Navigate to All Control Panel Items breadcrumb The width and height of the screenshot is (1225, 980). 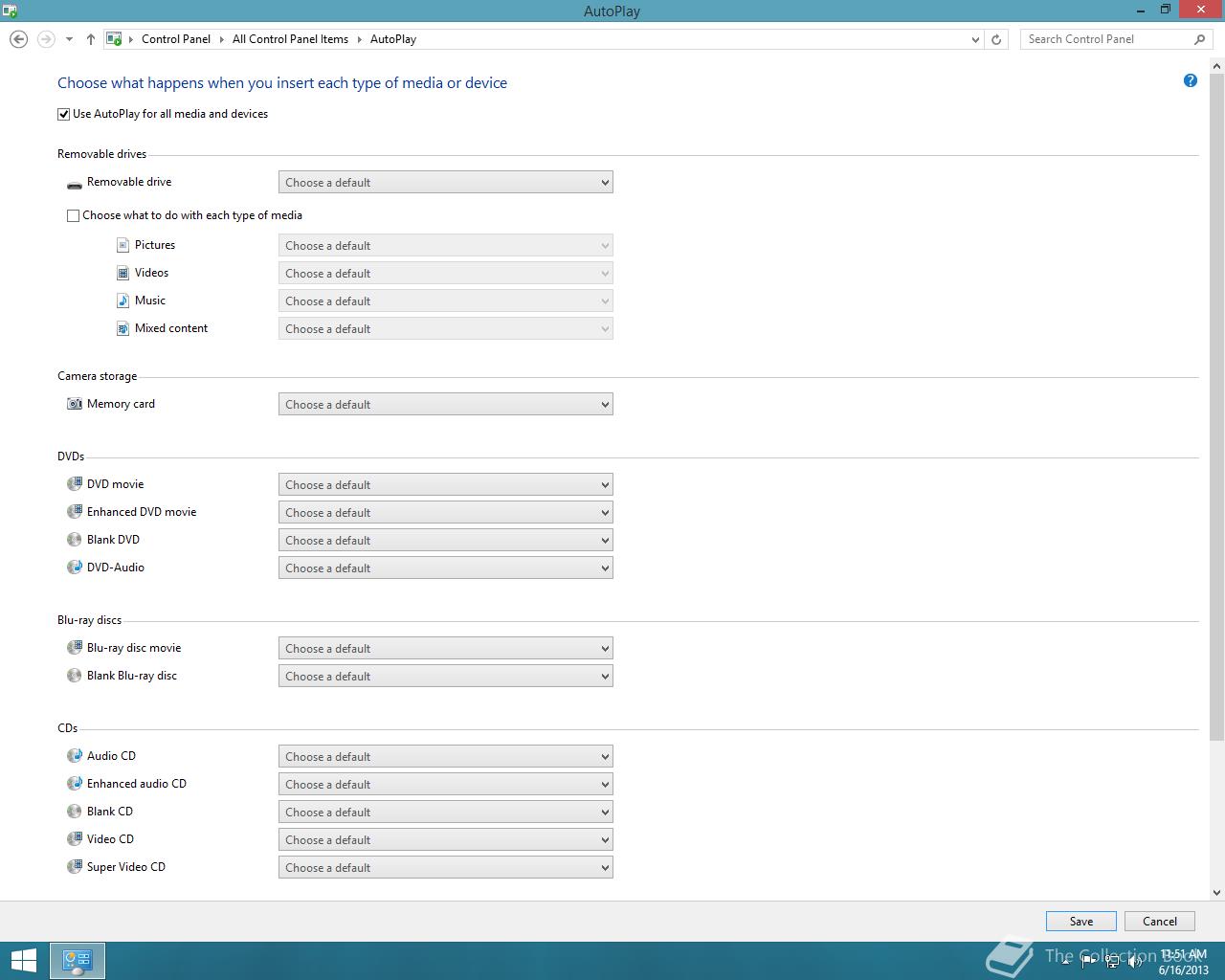[x=290, y=39]
